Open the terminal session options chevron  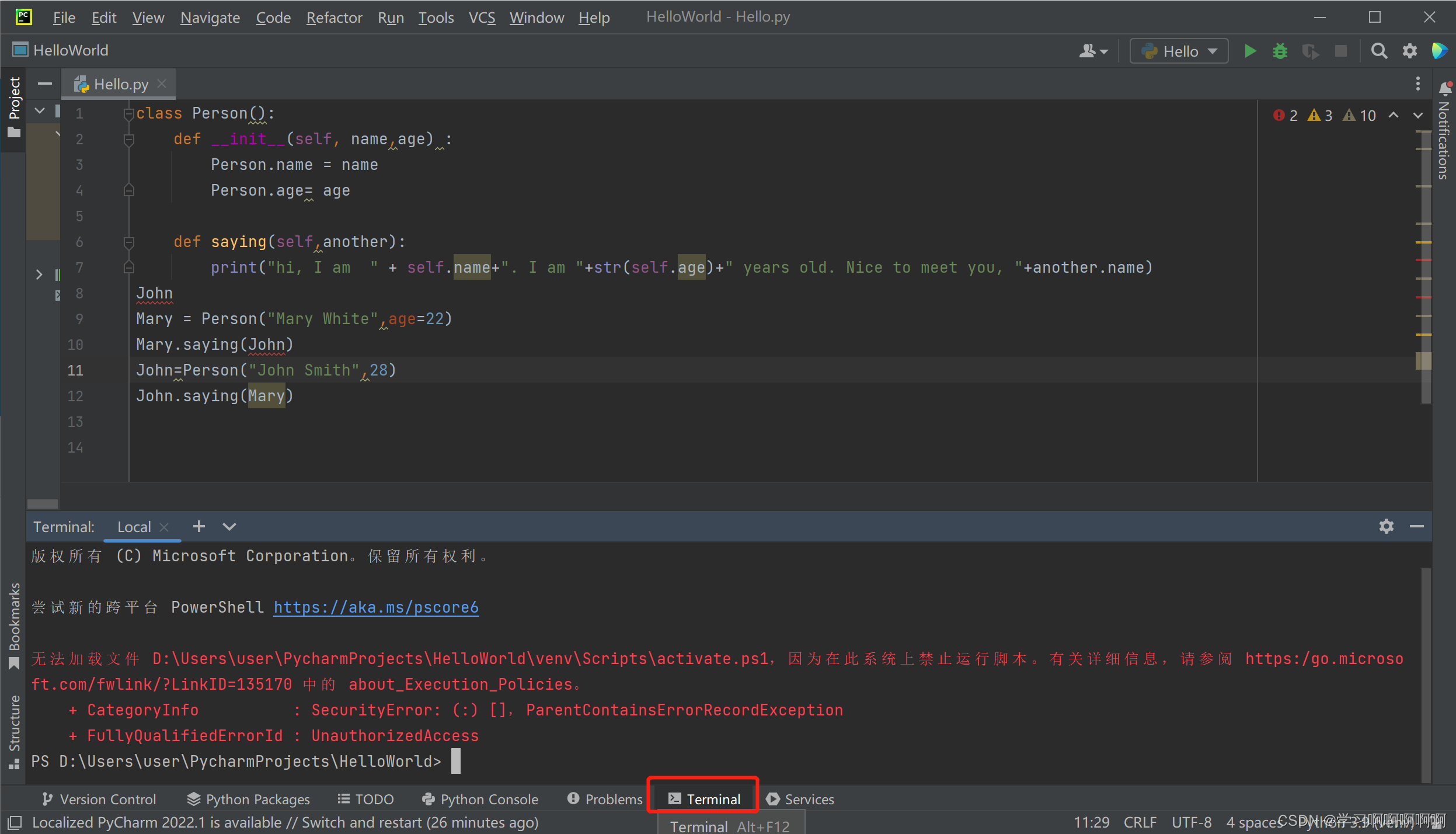coord(229,527)
